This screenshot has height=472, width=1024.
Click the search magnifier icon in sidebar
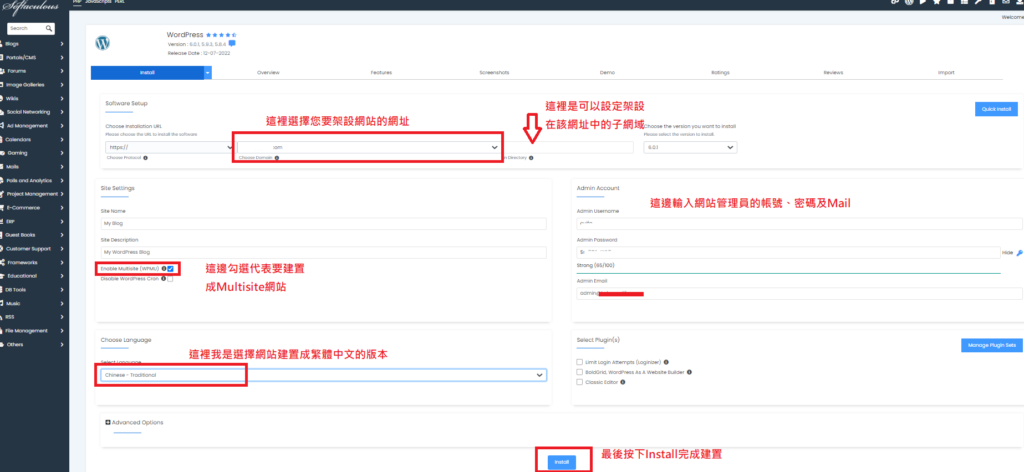(52, 28)
